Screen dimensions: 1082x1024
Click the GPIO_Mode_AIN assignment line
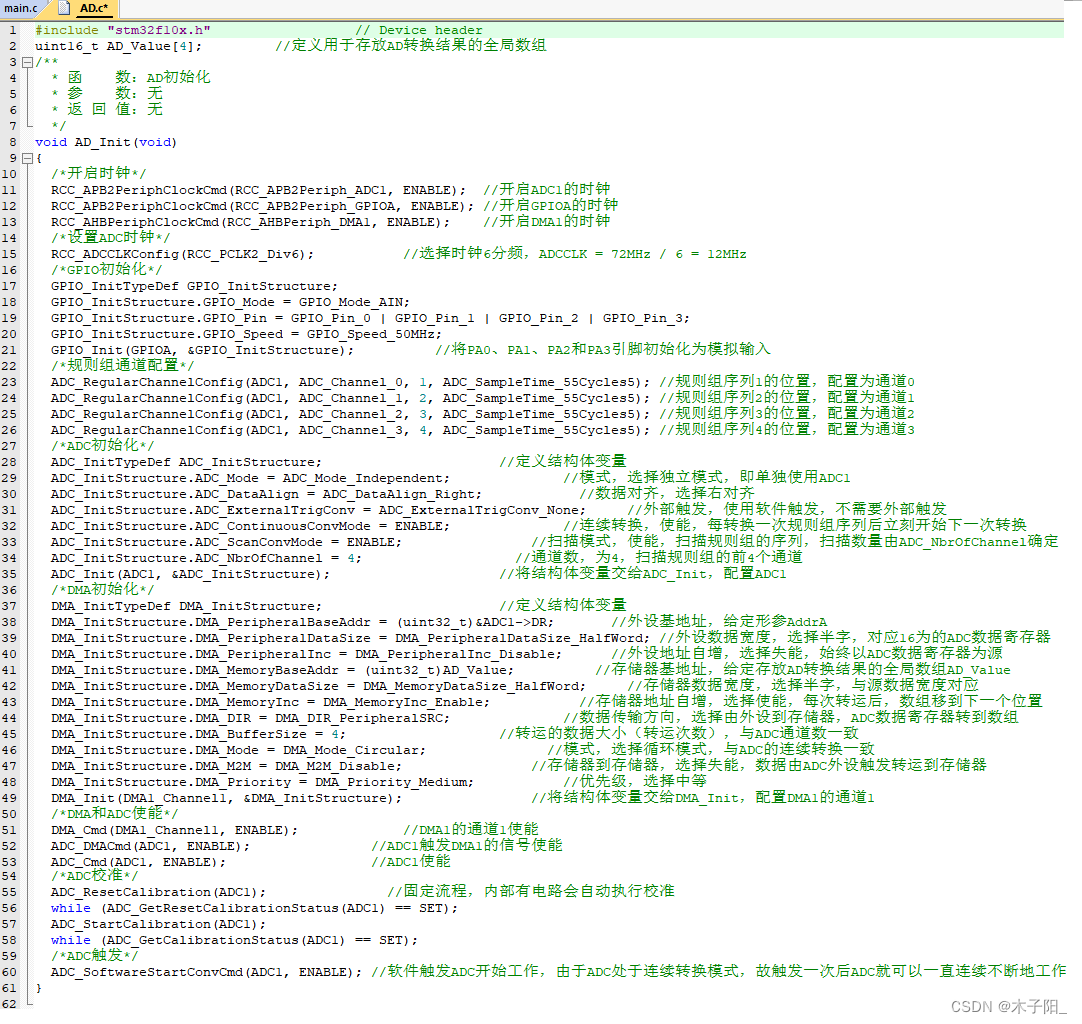[x=230, y=302]
